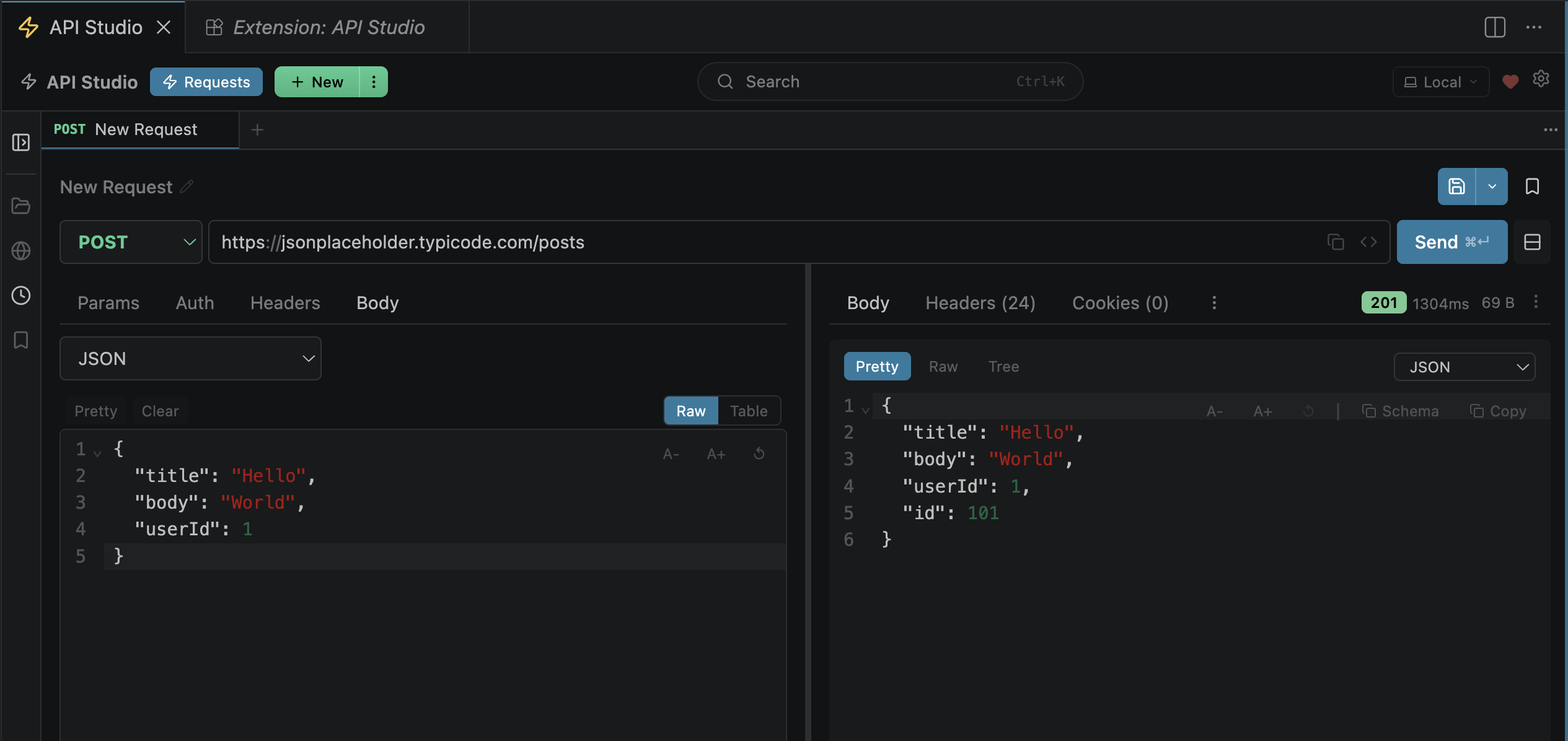The image size is (1568, 741).
Task: Click the Requests button
Action: point(206,82)
